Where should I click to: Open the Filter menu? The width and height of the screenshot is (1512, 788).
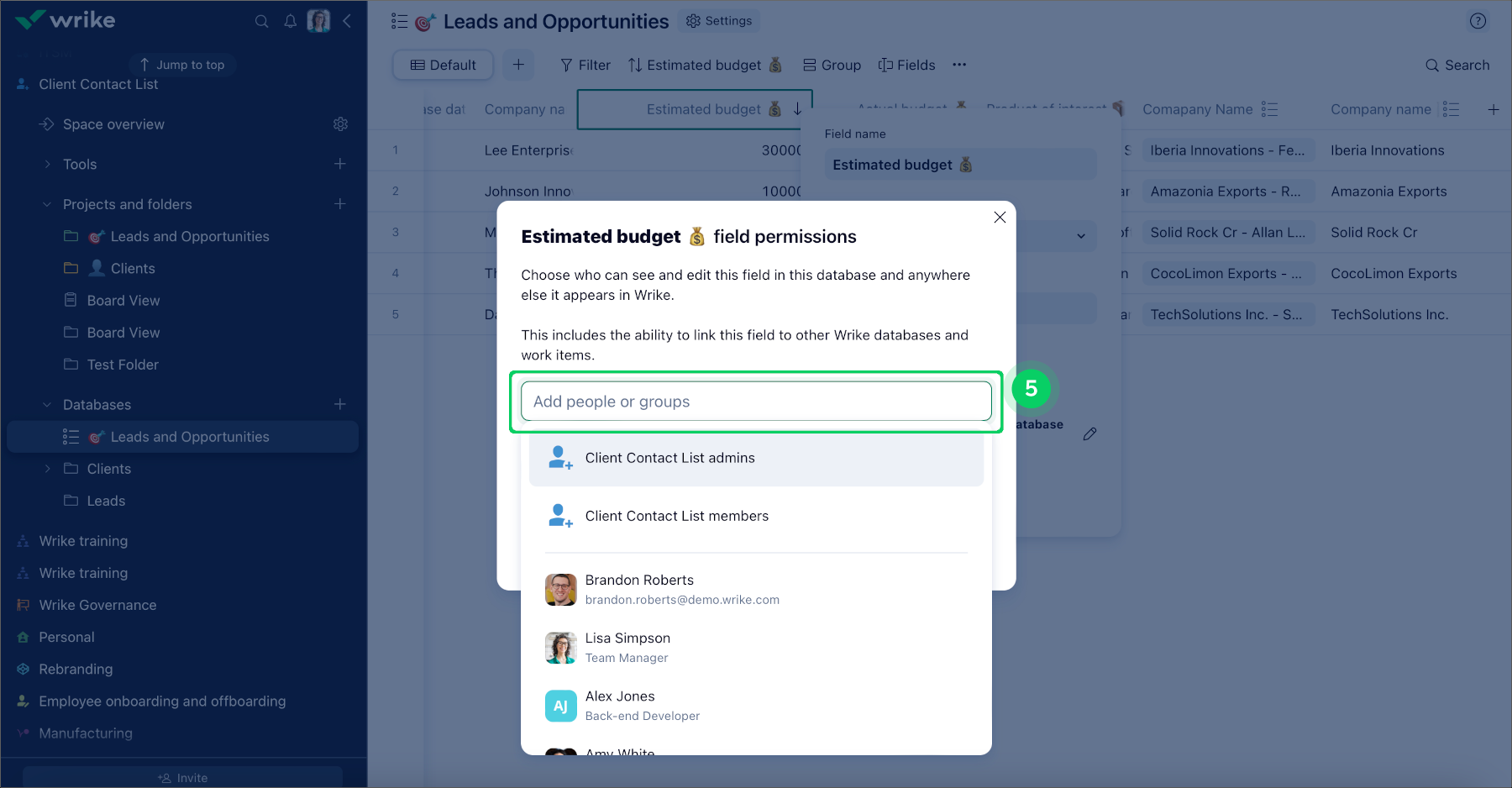click(x=585, y=65)
